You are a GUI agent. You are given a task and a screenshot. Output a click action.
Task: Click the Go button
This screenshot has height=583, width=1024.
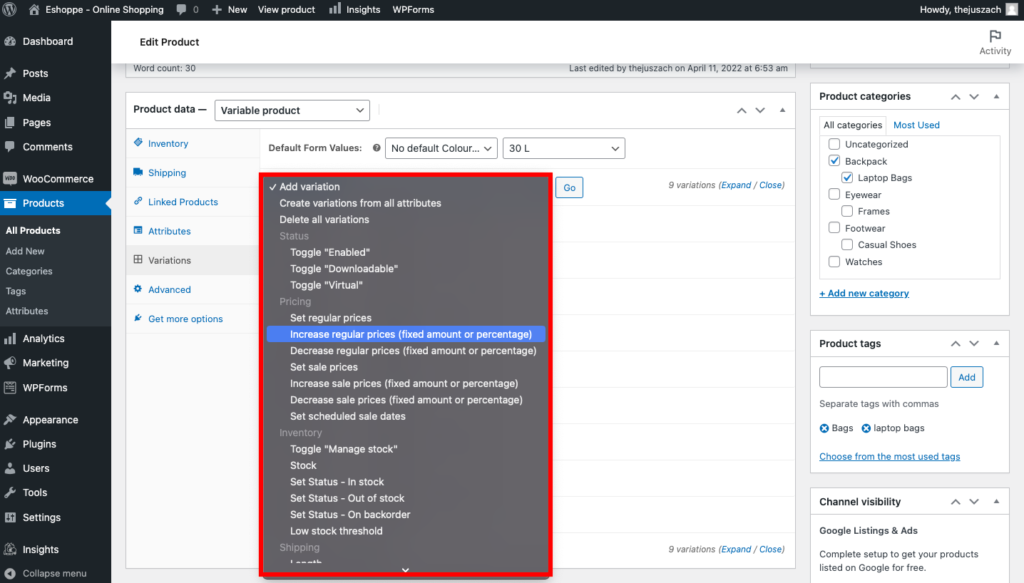(569, 188)
